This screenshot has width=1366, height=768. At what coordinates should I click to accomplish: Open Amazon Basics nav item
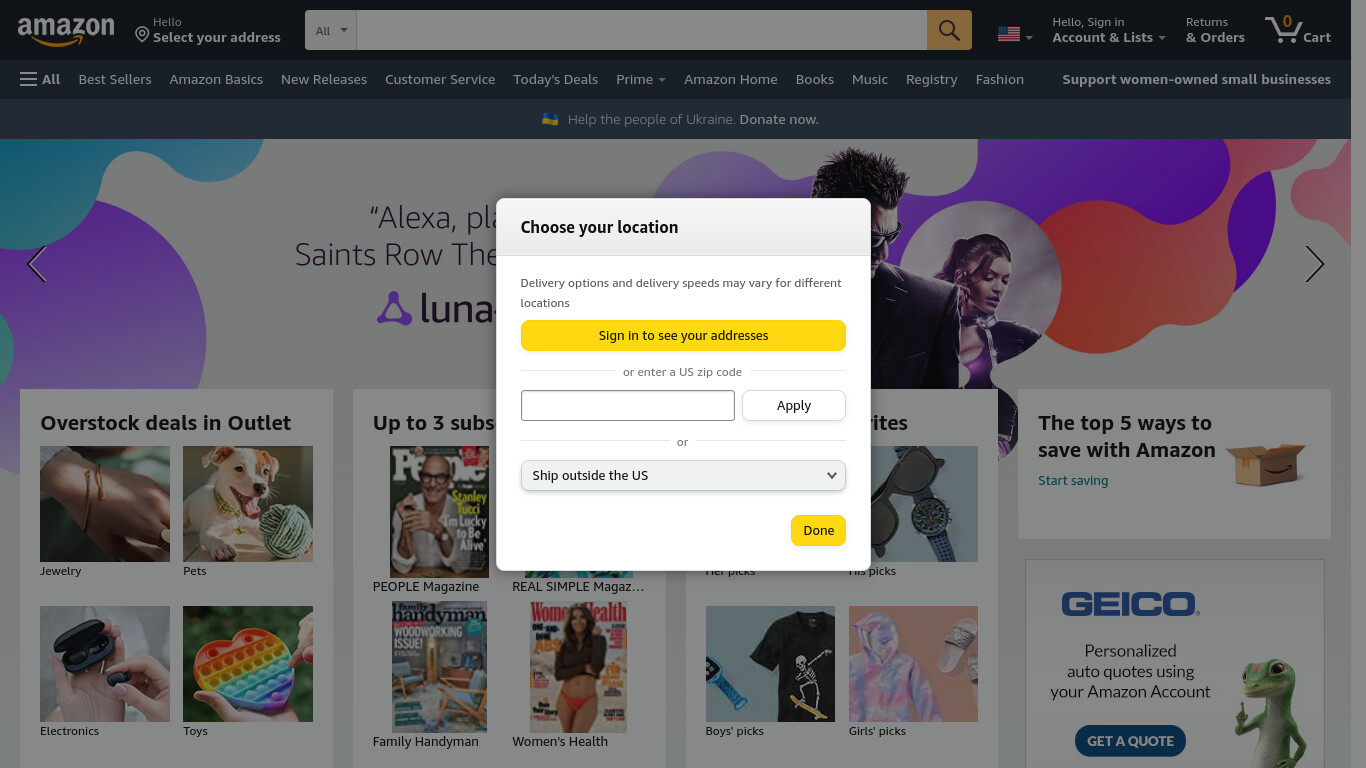(216, 79)
